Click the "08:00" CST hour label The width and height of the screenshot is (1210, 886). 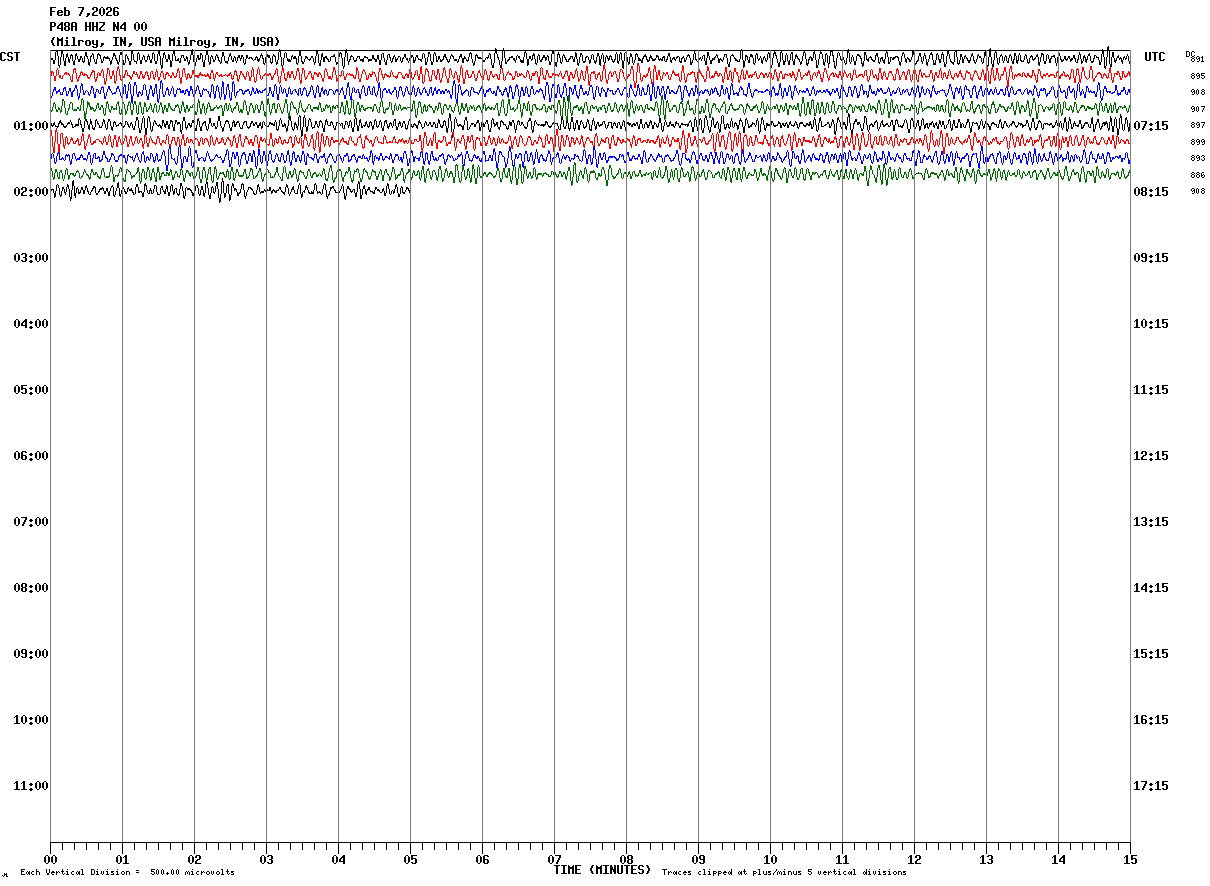(31, 588)
